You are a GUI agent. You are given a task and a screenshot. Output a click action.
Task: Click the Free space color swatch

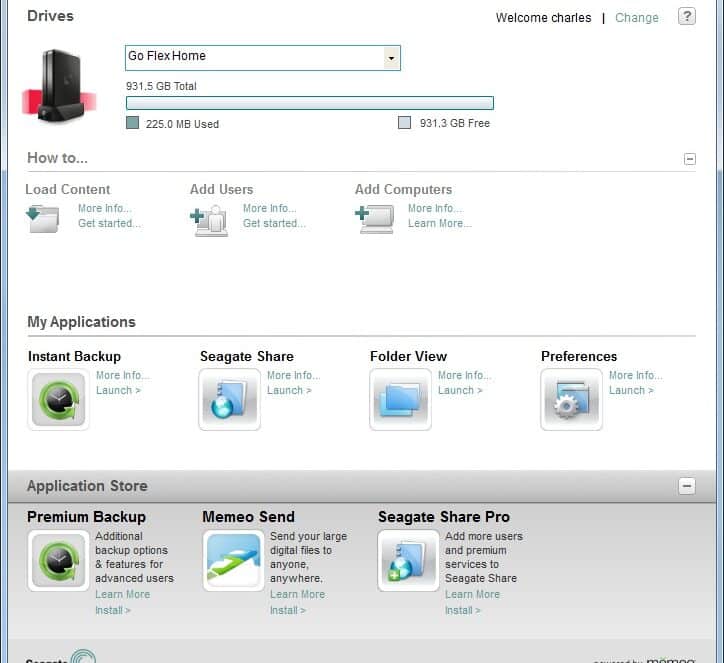[404, 123]
